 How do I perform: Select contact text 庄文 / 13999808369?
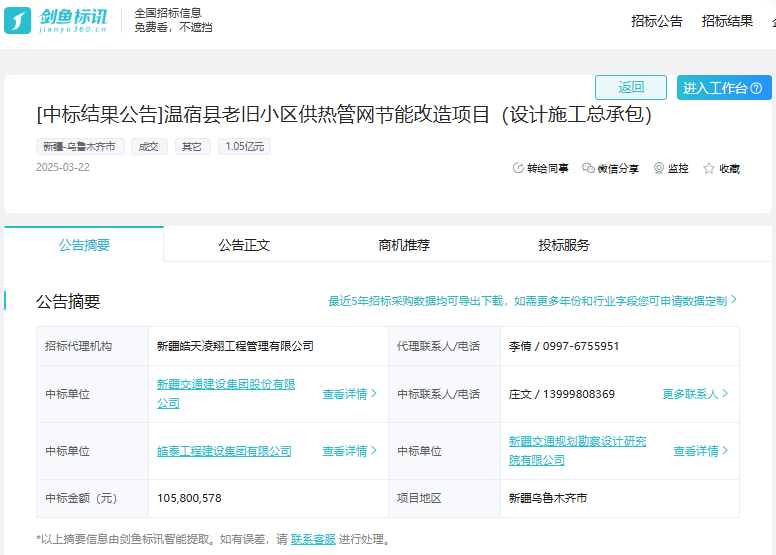(562, 394)
